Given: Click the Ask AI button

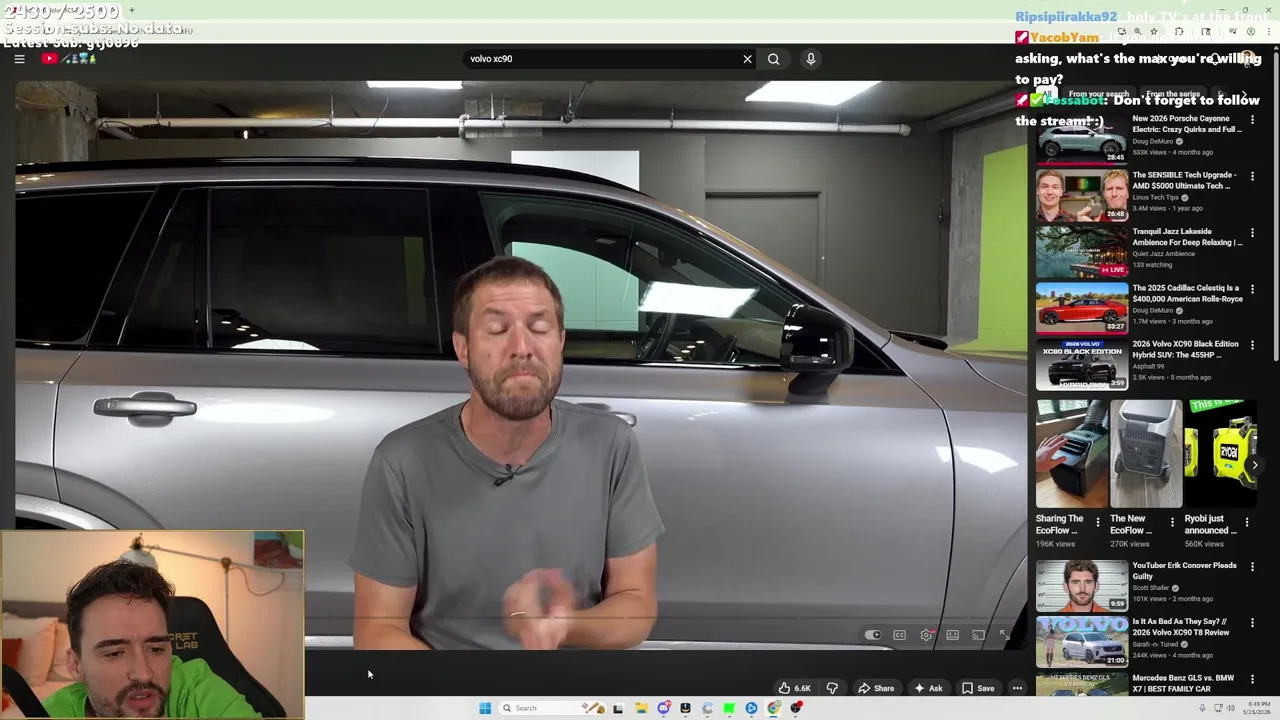Looking at the screenshot, I should tap(928, 688).
